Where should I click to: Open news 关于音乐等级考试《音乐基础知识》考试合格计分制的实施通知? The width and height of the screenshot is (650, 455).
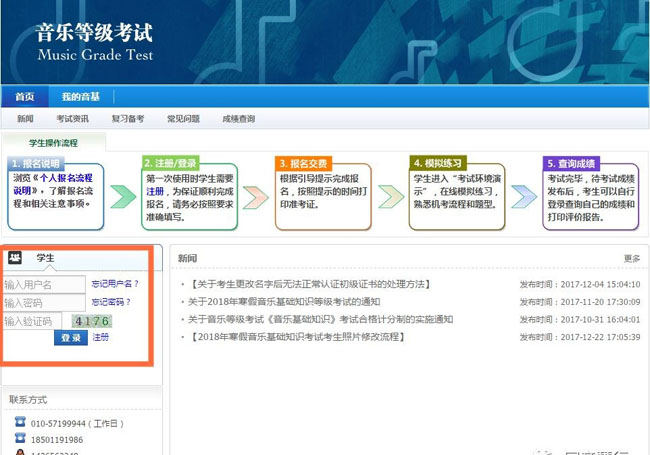(320, 319)
